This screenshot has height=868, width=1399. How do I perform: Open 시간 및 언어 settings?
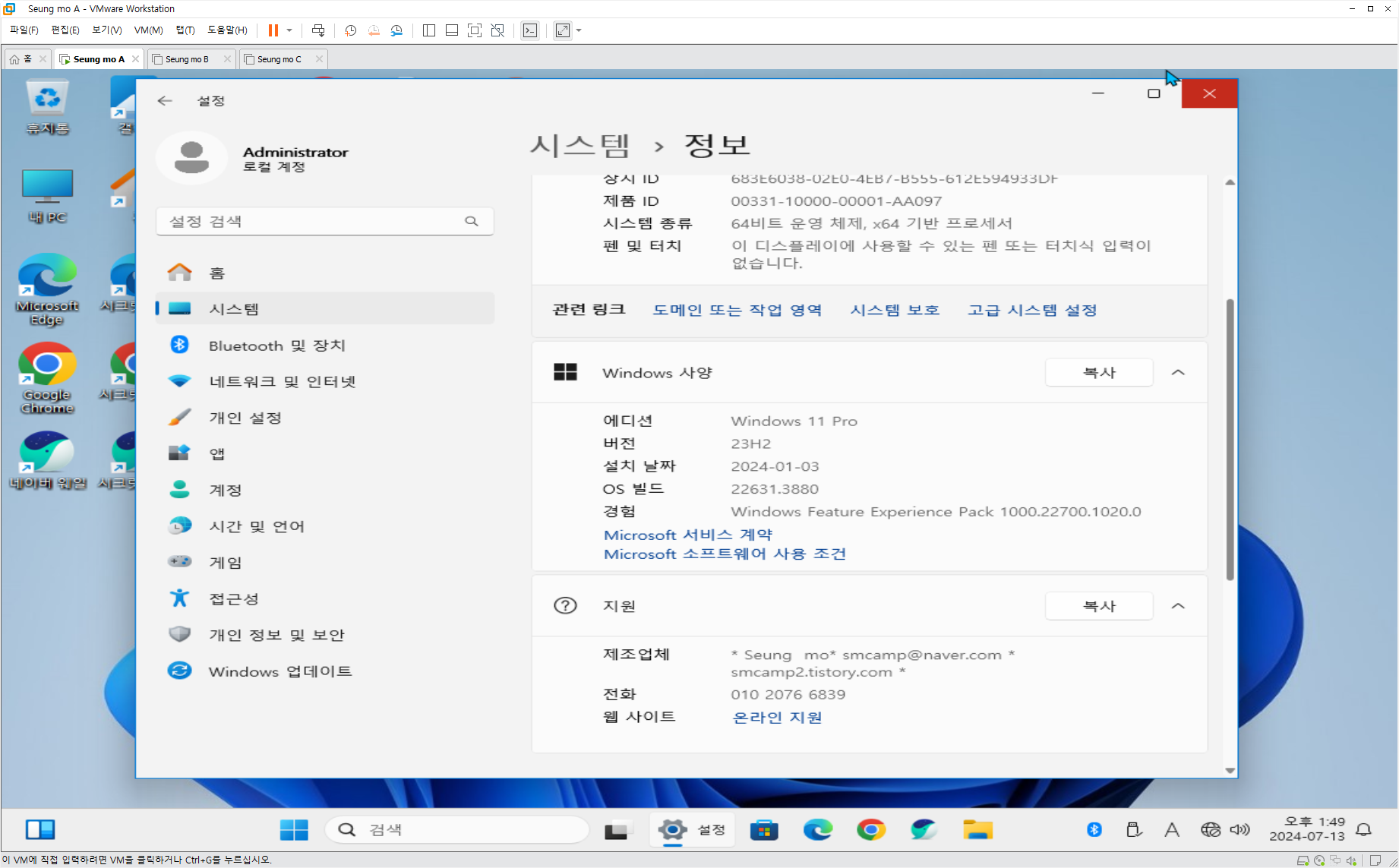click(325, 526)
